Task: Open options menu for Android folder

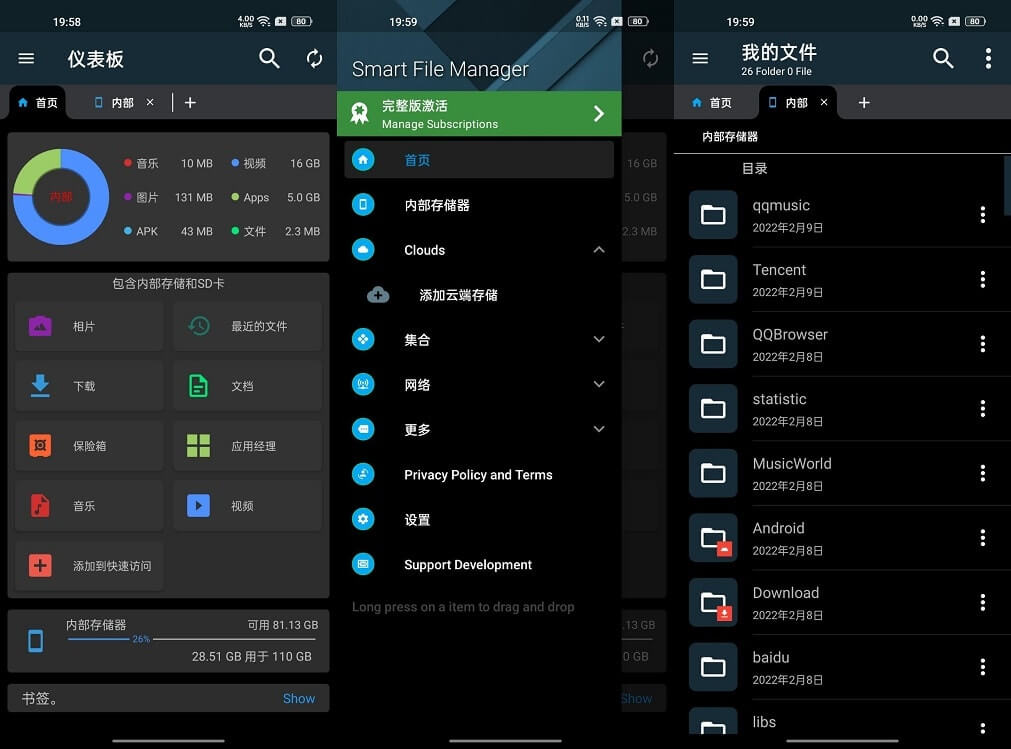Action: pos(982,538)
